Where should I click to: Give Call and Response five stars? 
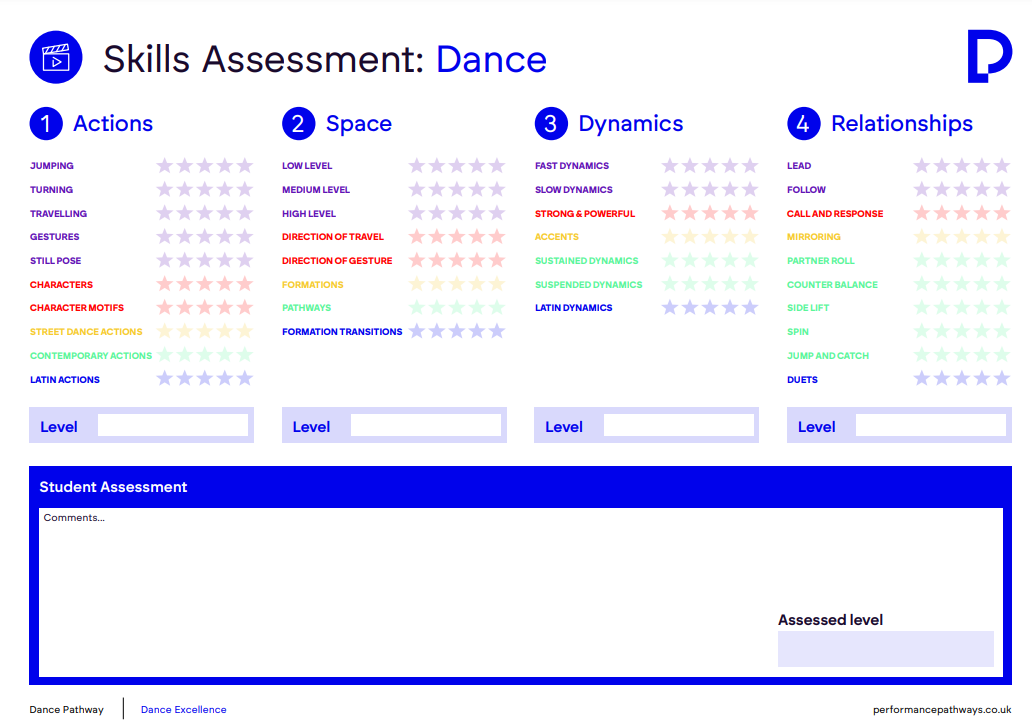[x=1002, y=213]
